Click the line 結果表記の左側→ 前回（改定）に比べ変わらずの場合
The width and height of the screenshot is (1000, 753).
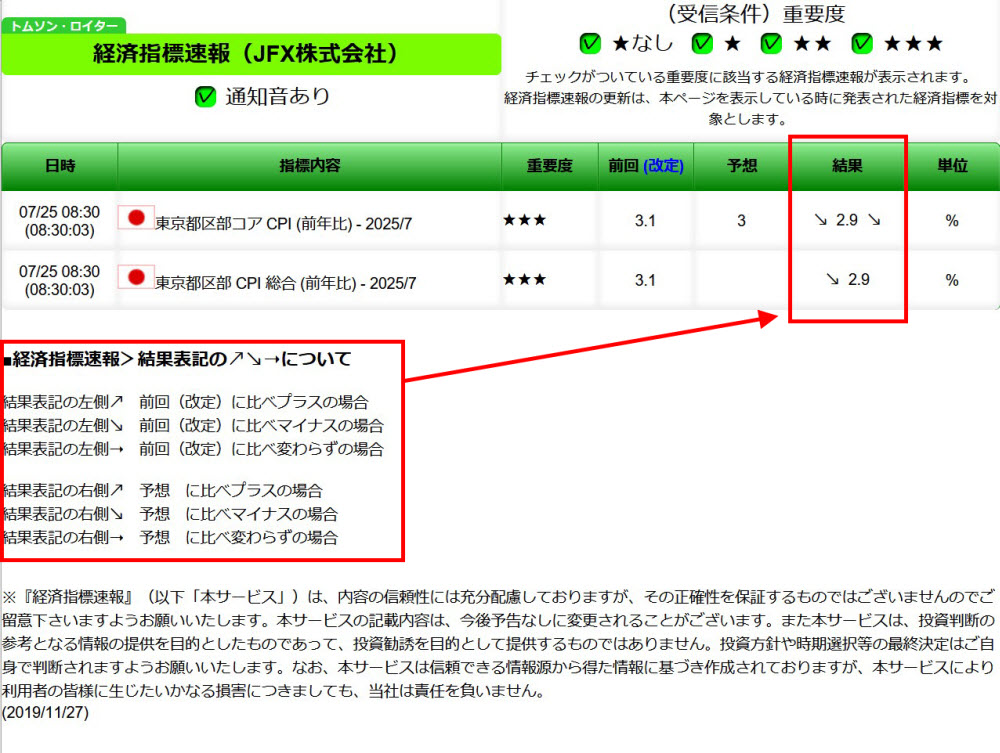[194, 449]
